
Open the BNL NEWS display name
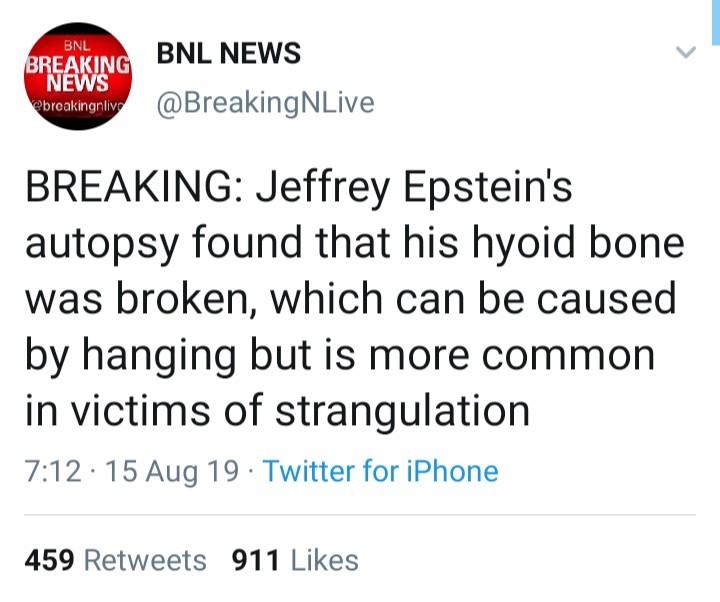click(x=229, y=54)
